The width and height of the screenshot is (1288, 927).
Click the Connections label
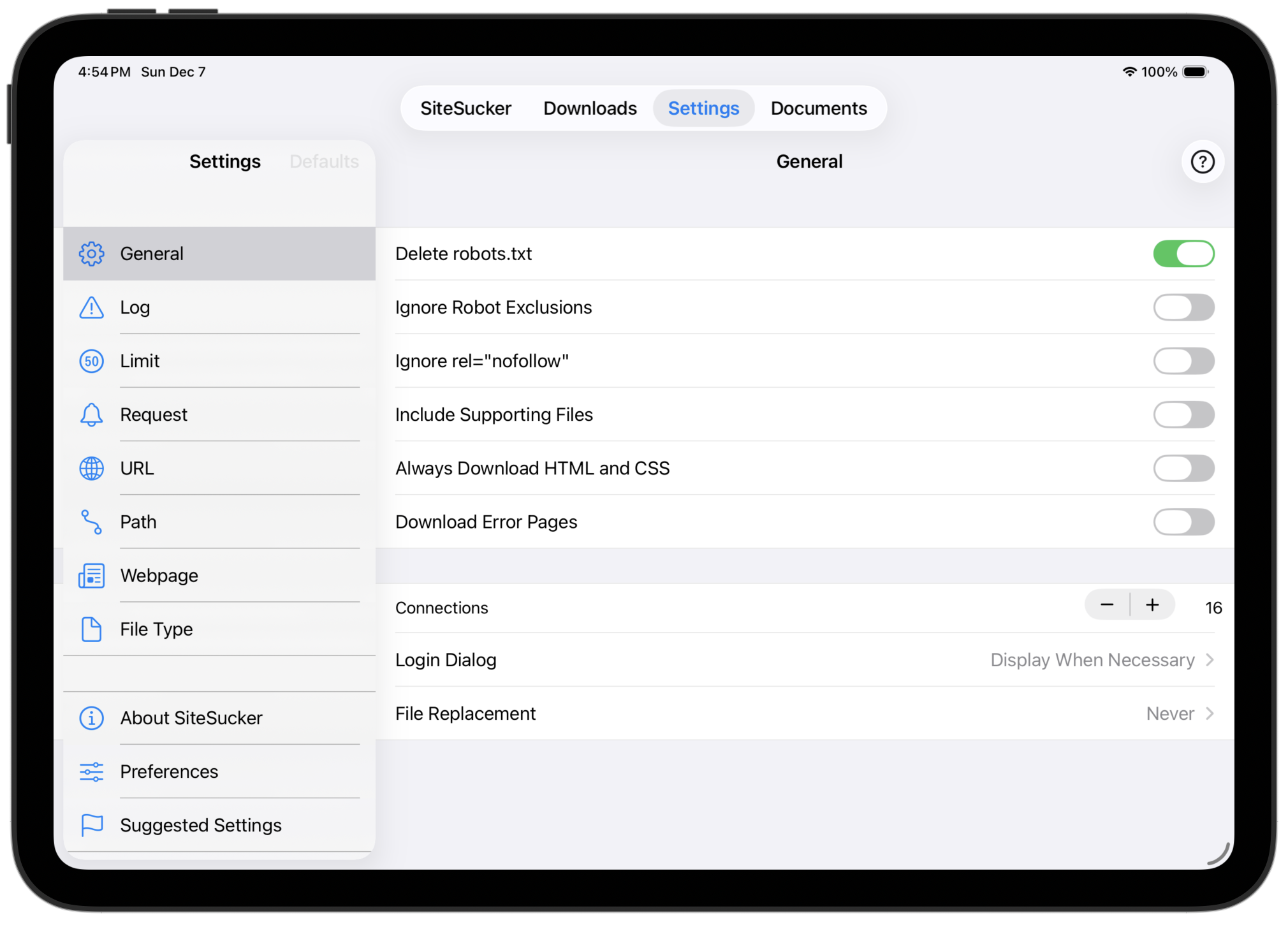coord(442,608)
